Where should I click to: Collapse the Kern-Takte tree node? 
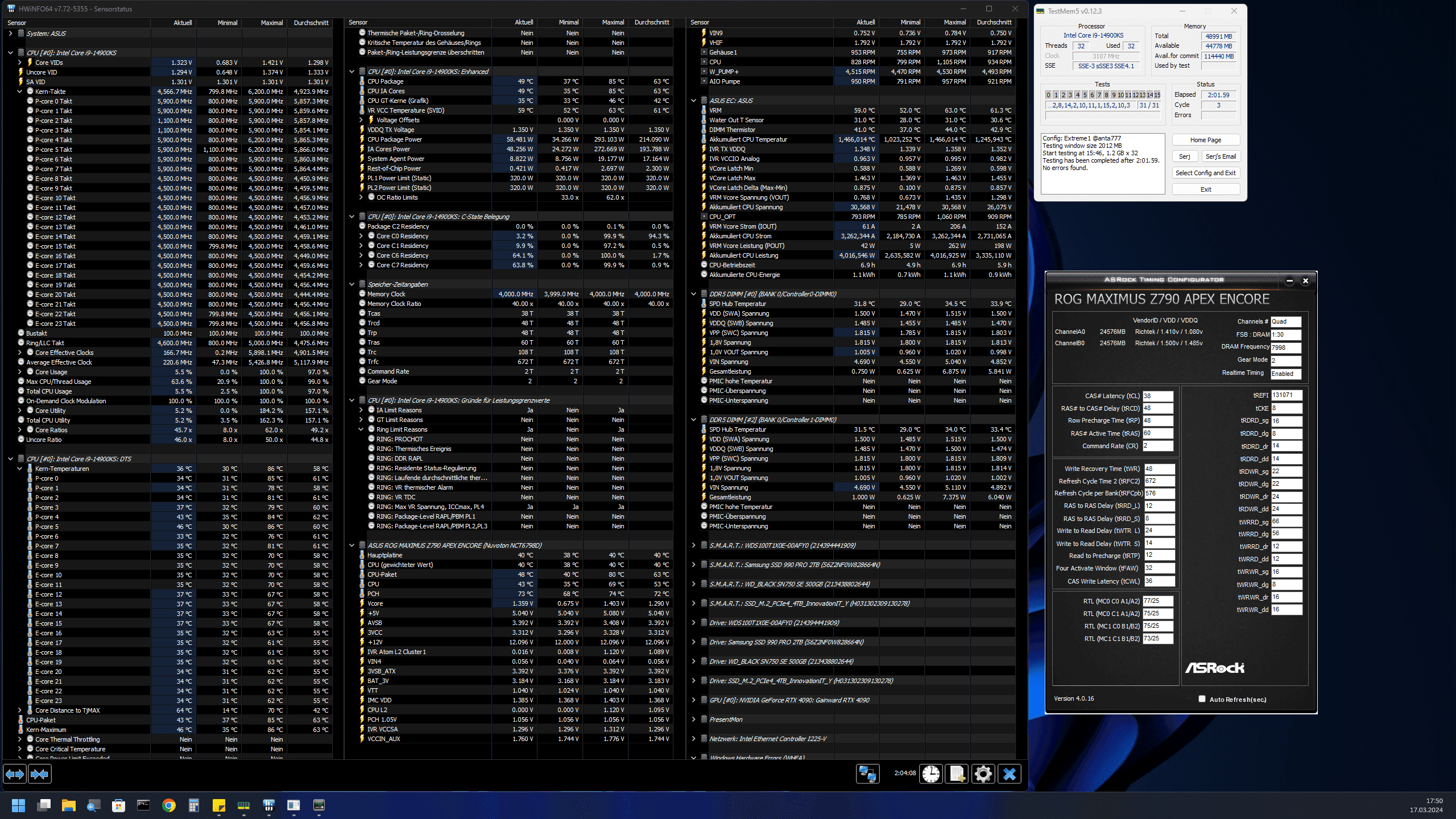tap(20, 92)
